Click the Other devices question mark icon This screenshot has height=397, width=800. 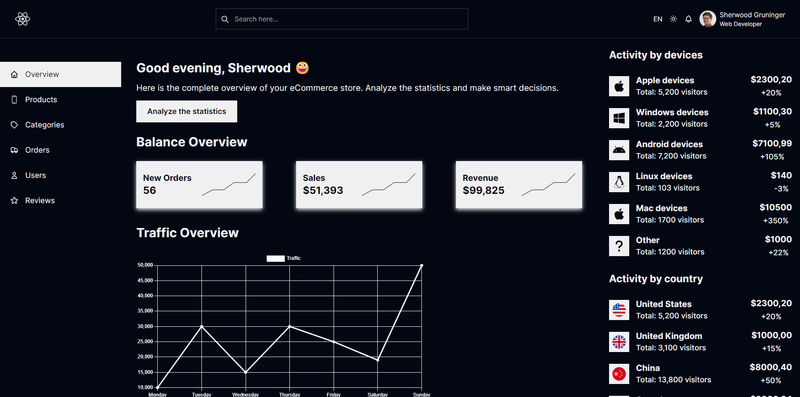[x=619, y=246]
